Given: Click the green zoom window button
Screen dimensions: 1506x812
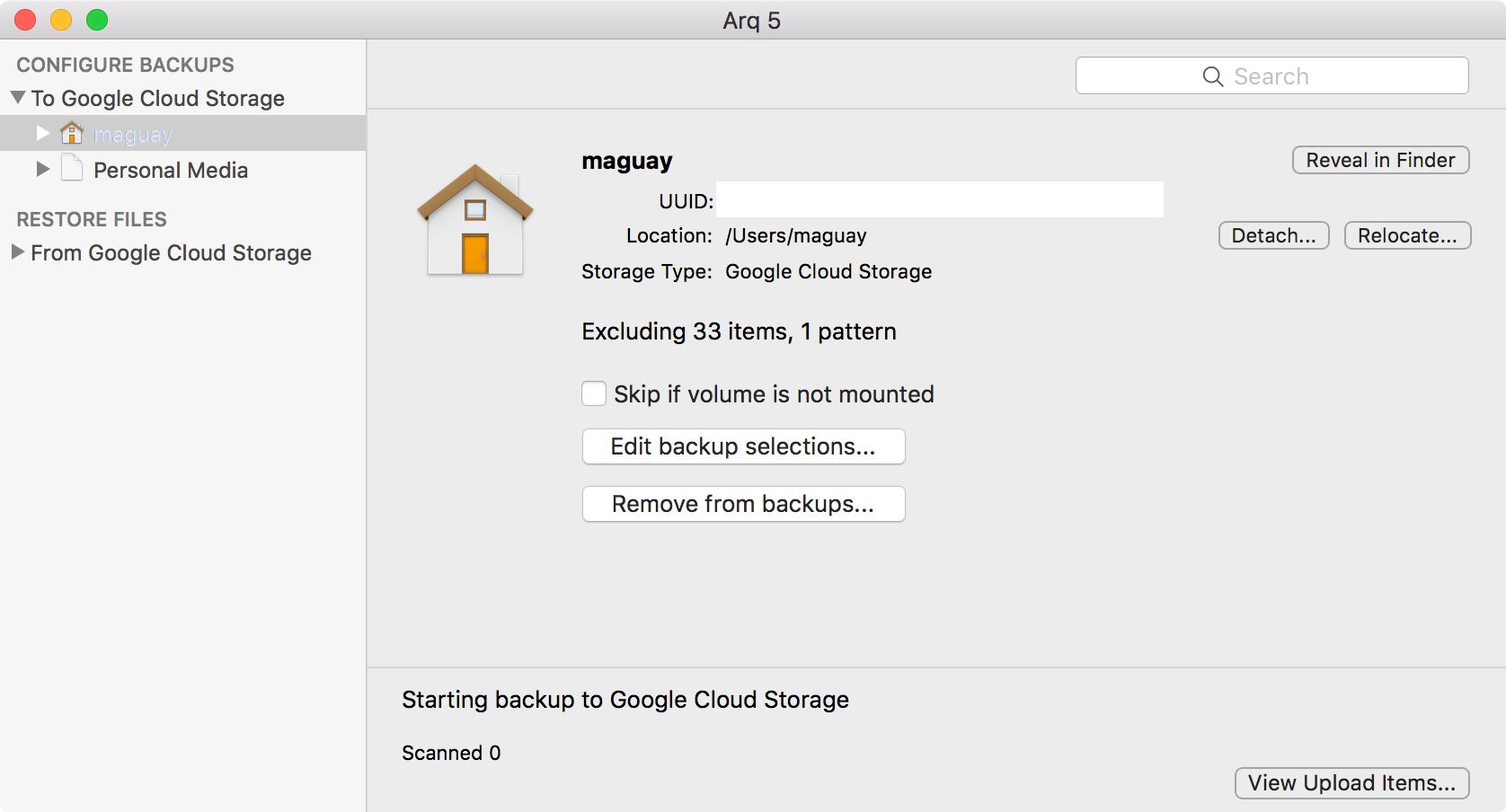Looking at the screenshot, I should (x=97, y=20).
